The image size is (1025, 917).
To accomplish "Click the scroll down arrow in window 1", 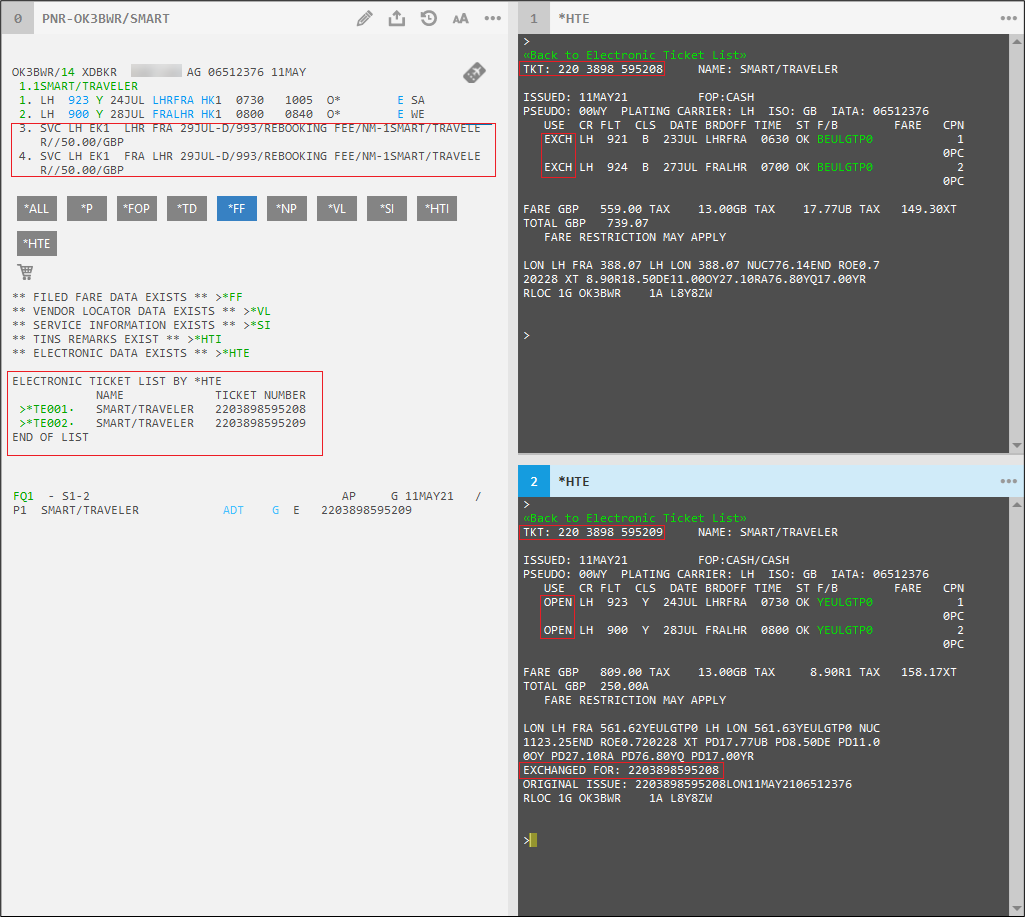I will [1017, 445].
